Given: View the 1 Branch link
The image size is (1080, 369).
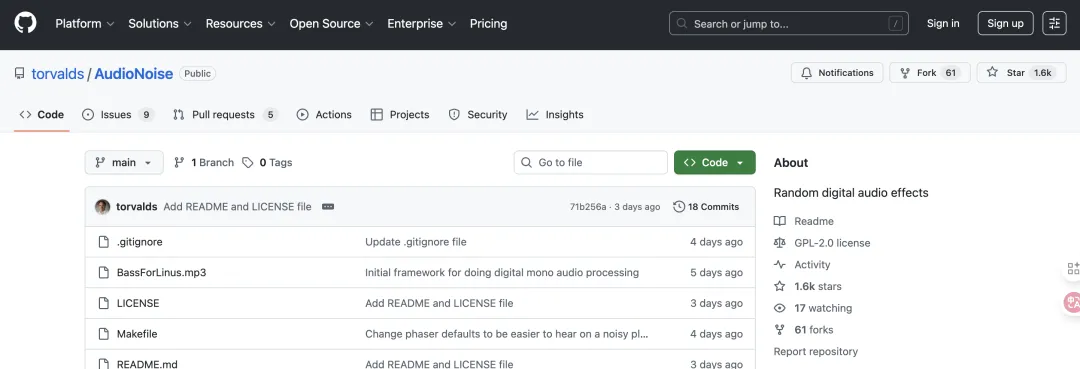Looking at the screenshot, I should click(x=204, y=162).
